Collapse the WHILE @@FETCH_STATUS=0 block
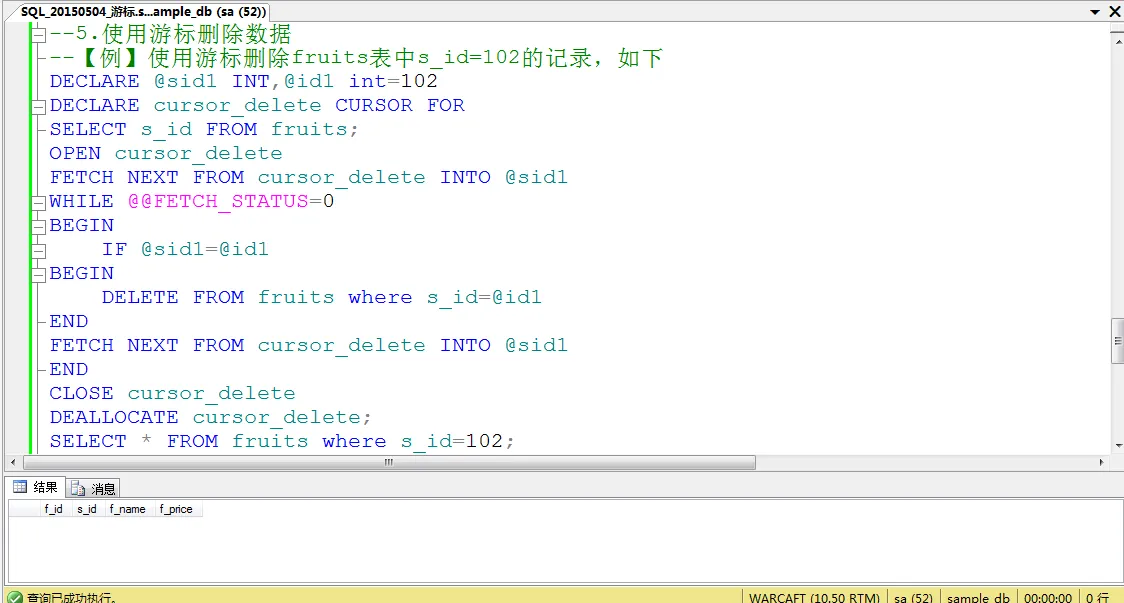The width and height of the screenshot is (1124, 603). [39, 203]
